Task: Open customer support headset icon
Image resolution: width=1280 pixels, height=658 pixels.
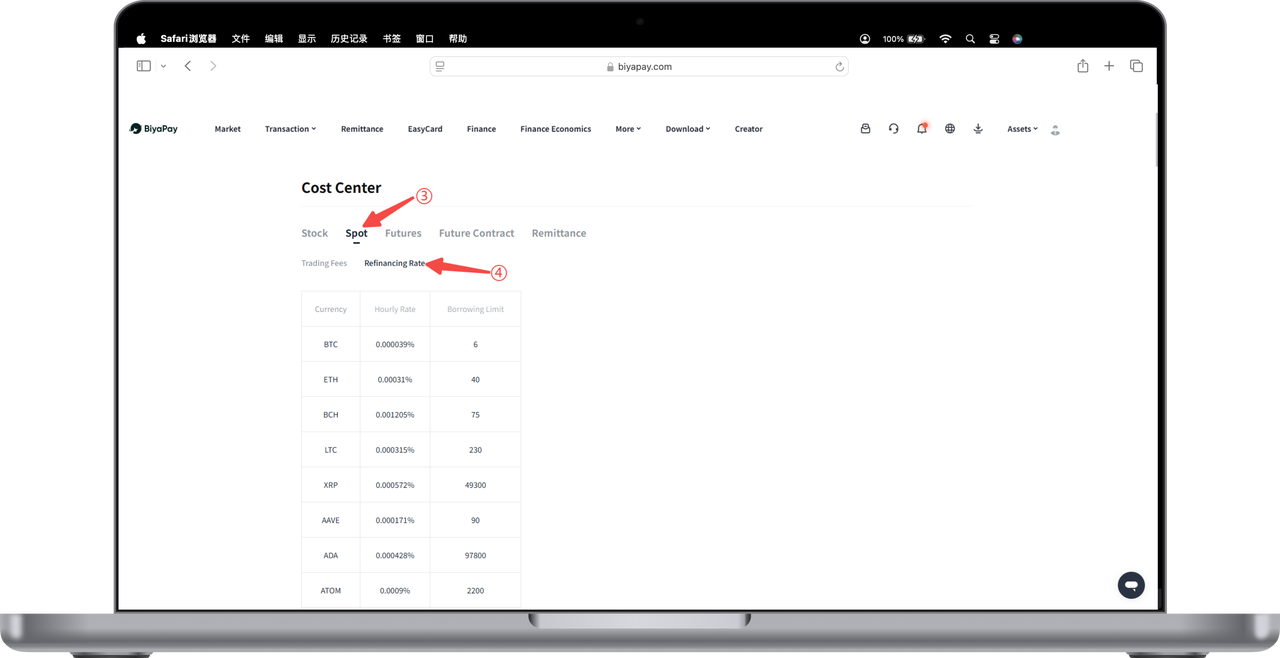Action: tap(893, 129)
